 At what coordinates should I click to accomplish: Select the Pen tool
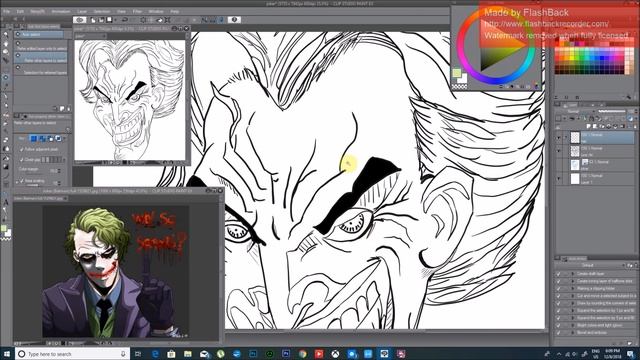6,96
